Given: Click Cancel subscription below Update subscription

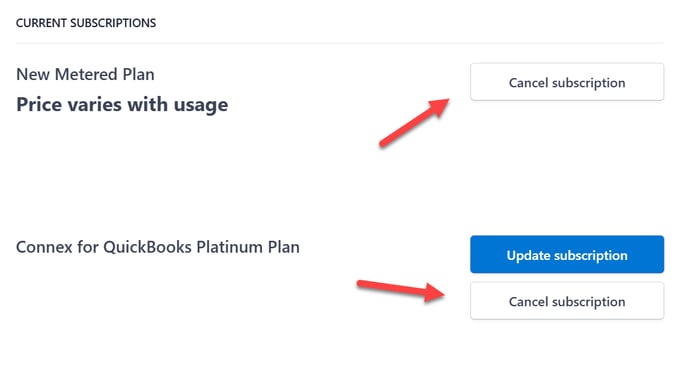Looking at the screenshot, I should 567,301.
